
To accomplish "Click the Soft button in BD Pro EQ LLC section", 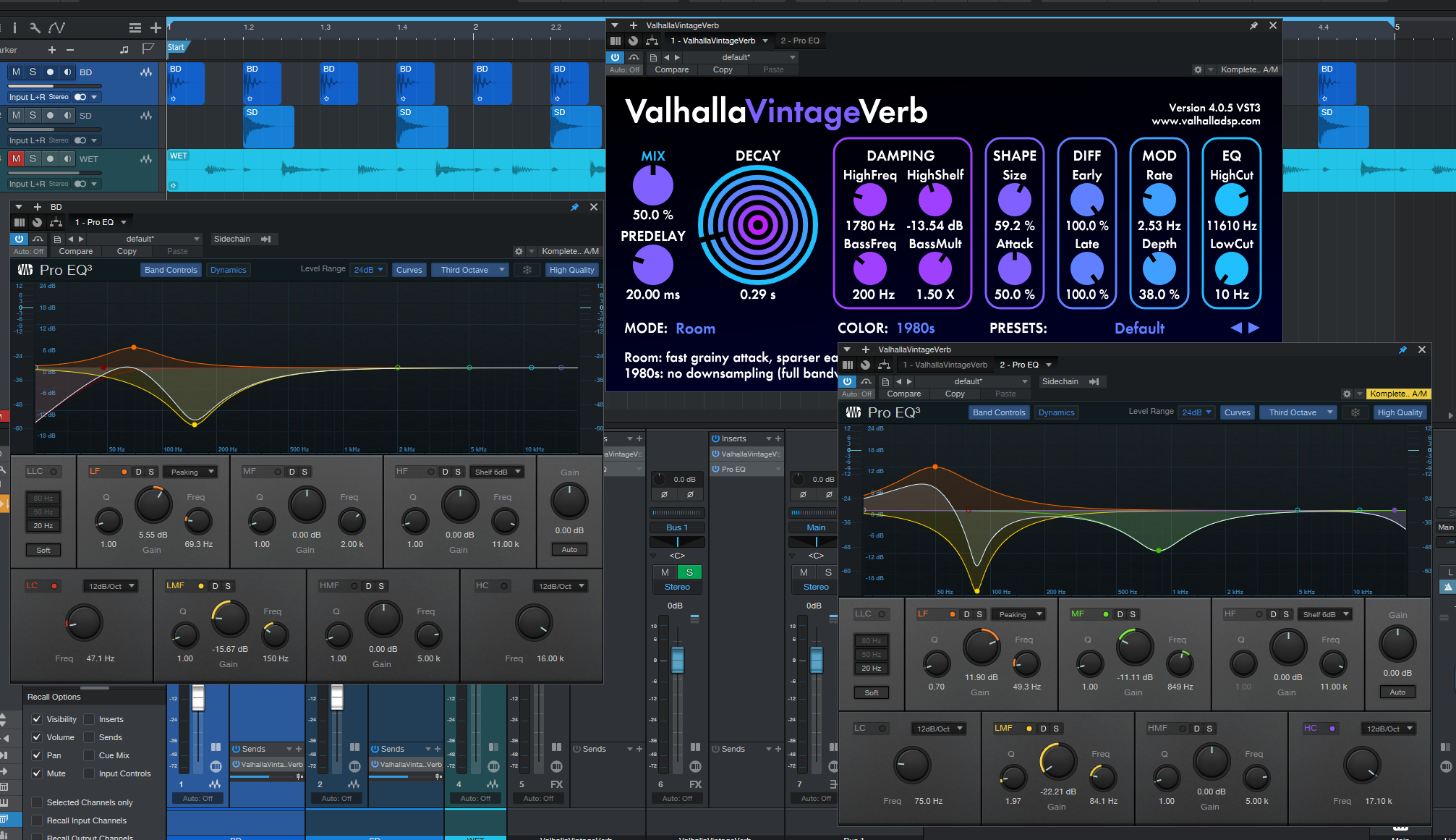I will point(43,550).
